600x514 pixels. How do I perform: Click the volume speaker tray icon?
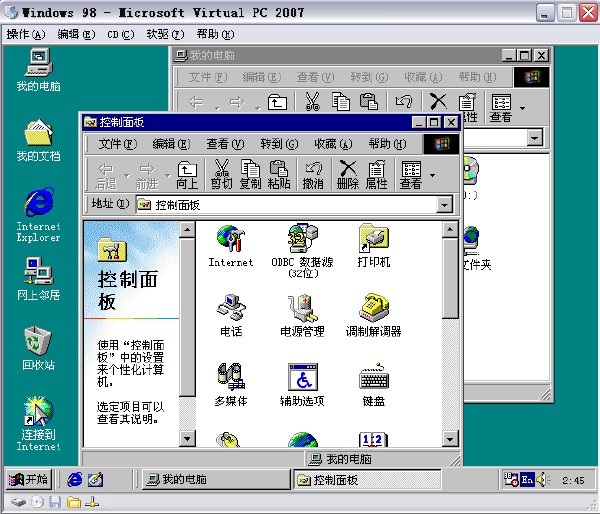coord(543,480)
